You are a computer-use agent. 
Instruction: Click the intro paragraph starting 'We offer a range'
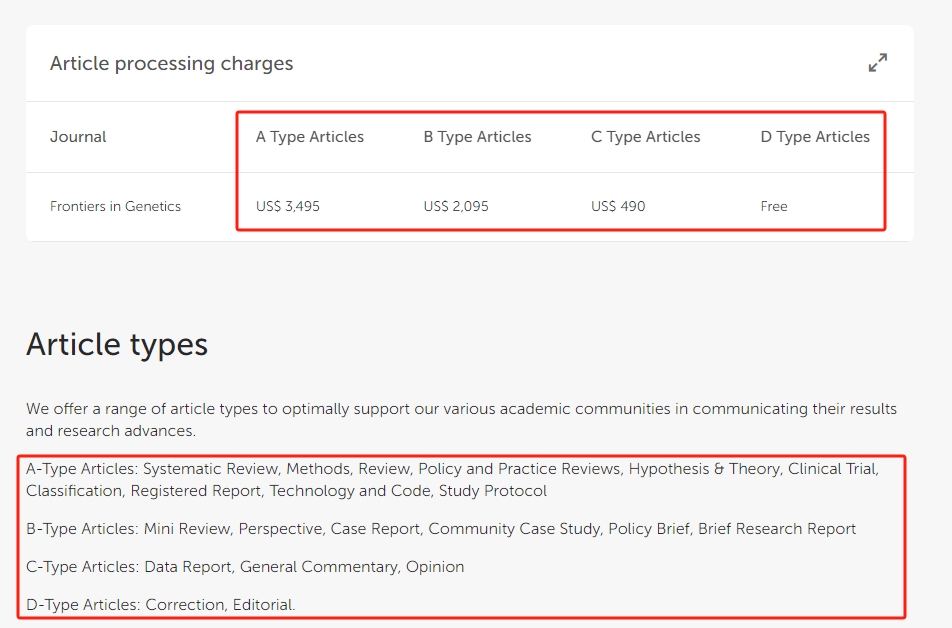[461, 420]
